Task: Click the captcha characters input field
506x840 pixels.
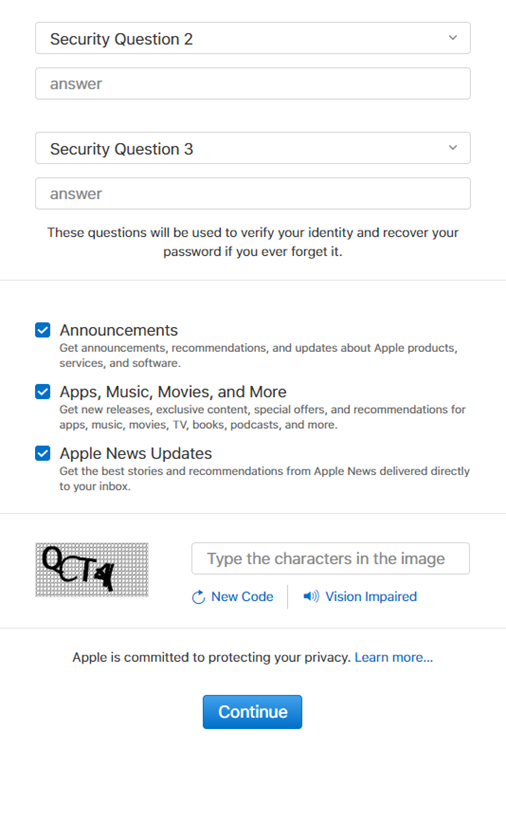Action: 330,558
